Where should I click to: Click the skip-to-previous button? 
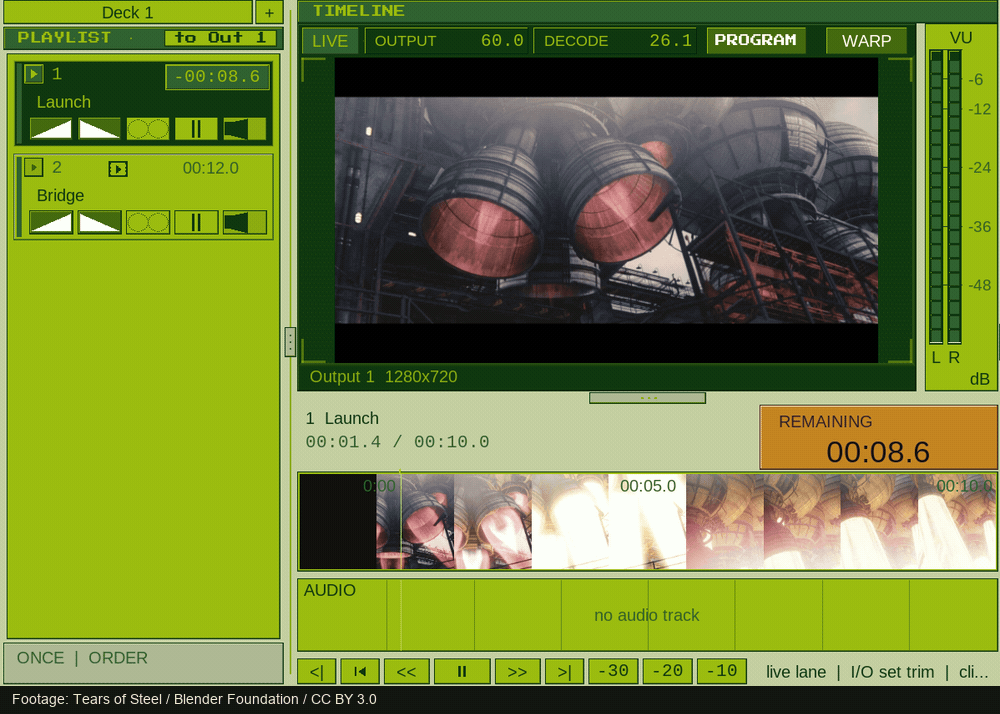click(360, 671)
